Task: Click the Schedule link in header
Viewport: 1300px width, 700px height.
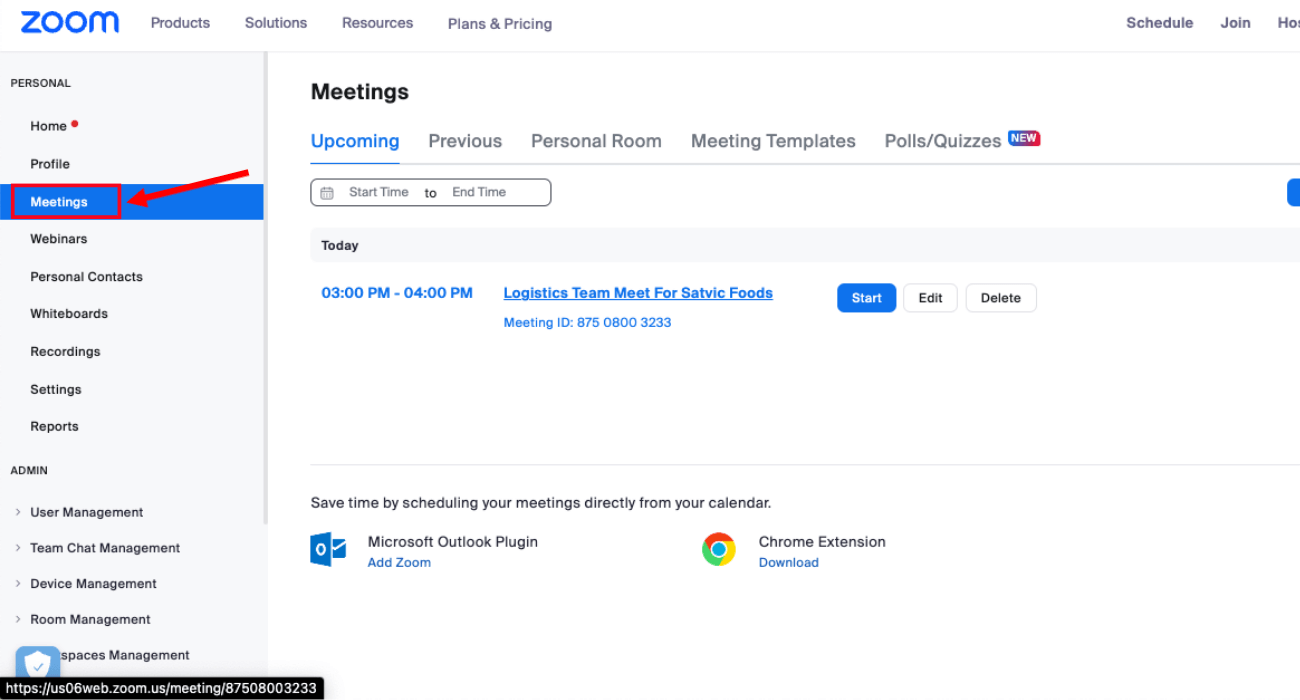Action: [x=1159, y=22]
